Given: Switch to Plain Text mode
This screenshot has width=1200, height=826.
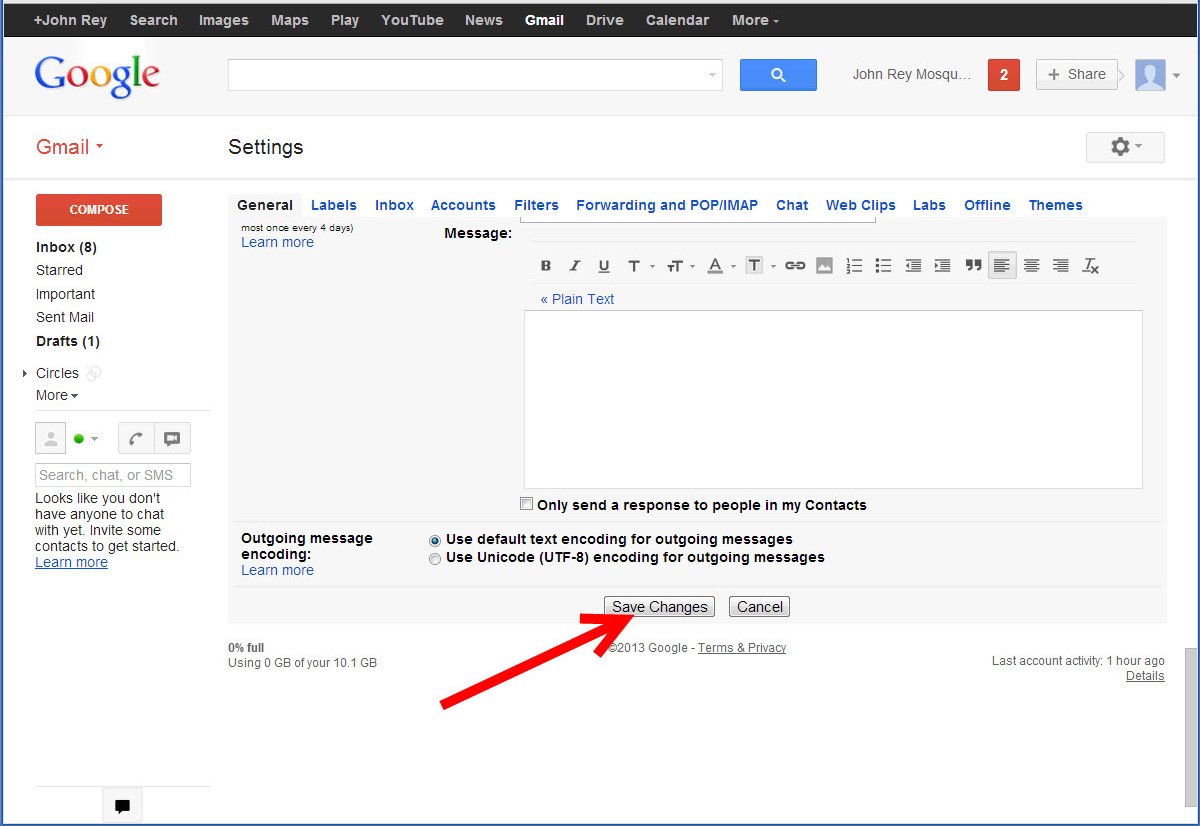Looking at the screenshot, I should click(577, 299).
